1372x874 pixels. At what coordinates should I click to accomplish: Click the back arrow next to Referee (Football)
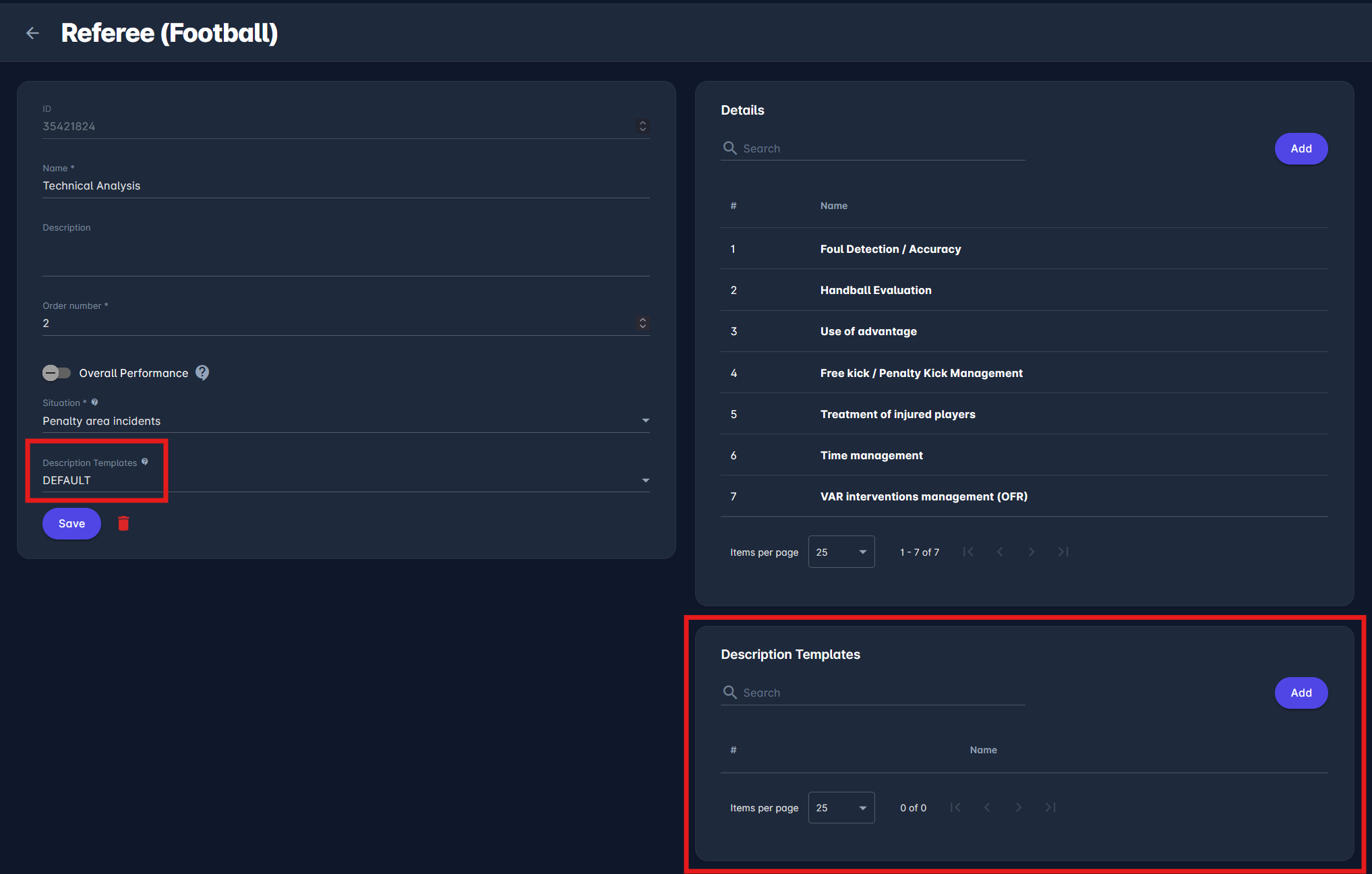point(32,33)
